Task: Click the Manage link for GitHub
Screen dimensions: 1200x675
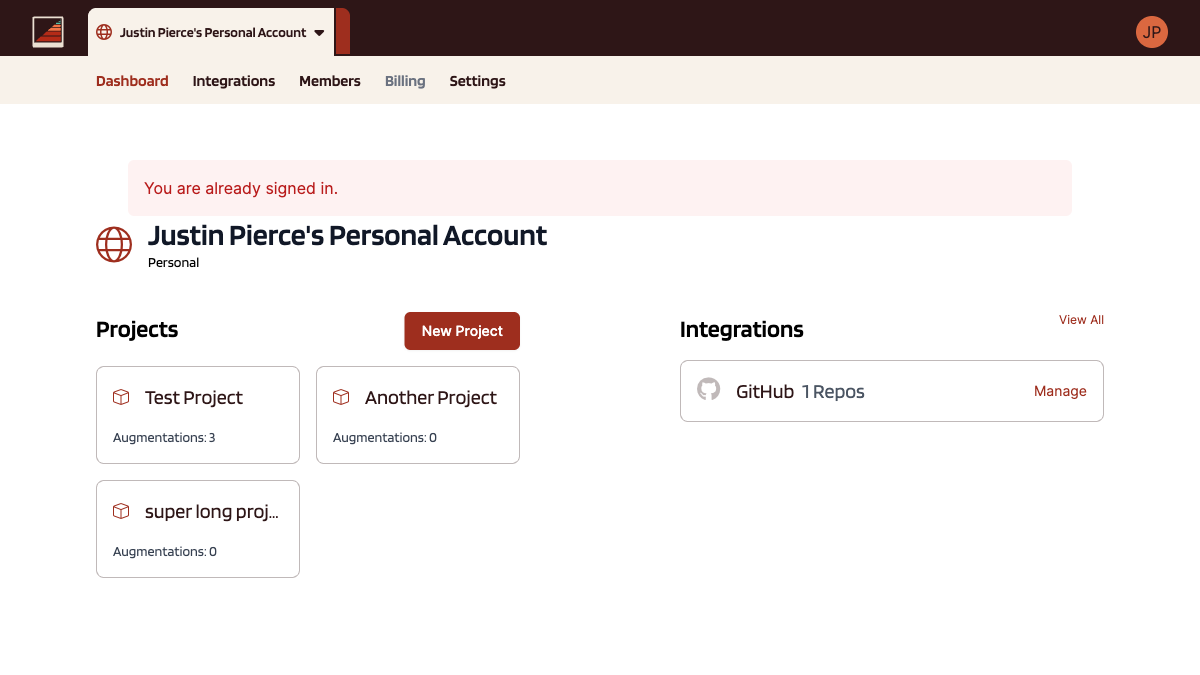Action: [1060, 391]
